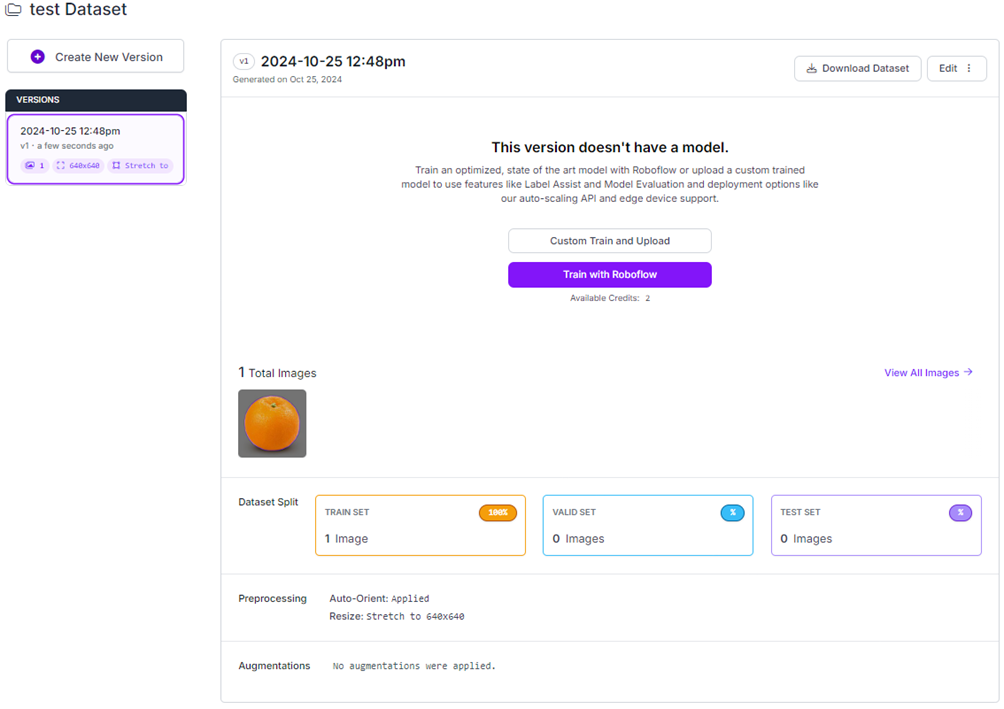Select the 2024-10-25 12:48pm version card
The width and height of the screenshot is (1004, 709).
[x=95, y=149]
